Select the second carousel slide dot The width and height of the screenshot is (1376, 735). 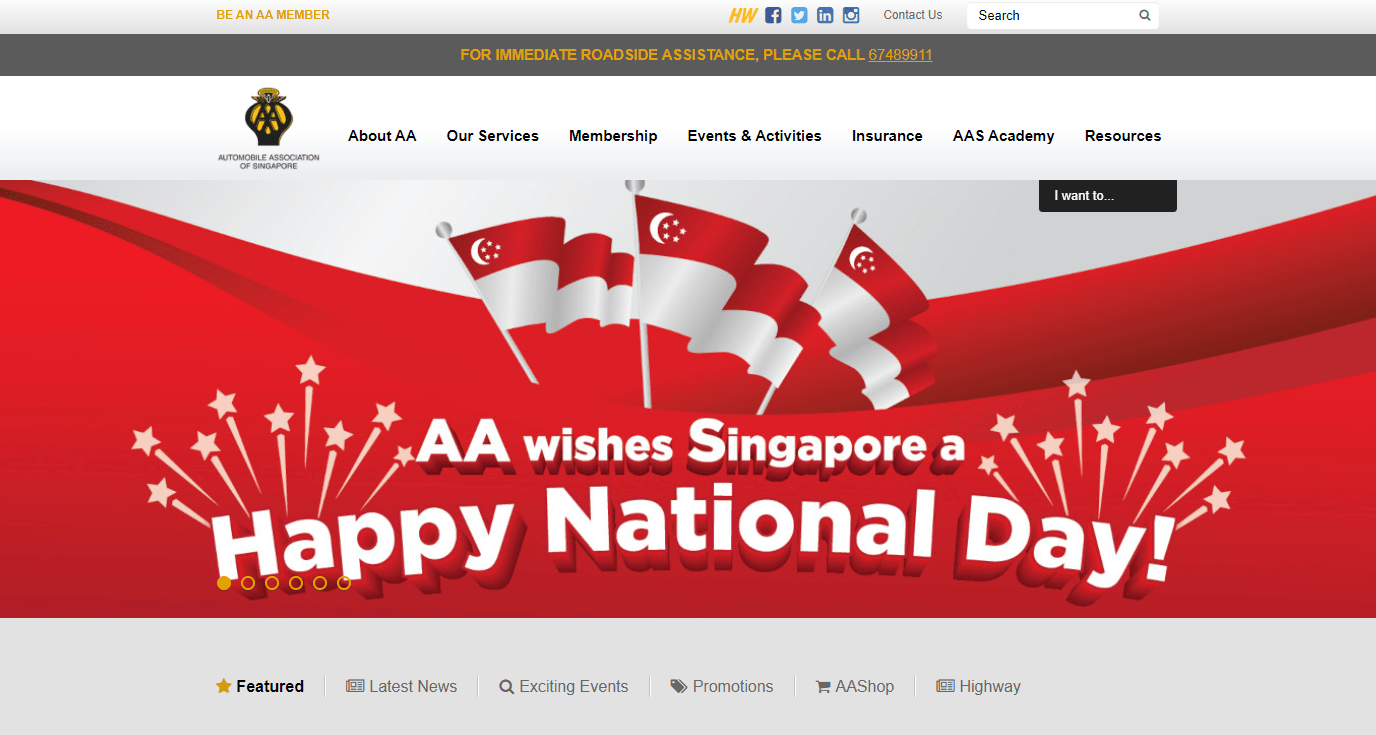click(x=248, y=583)
